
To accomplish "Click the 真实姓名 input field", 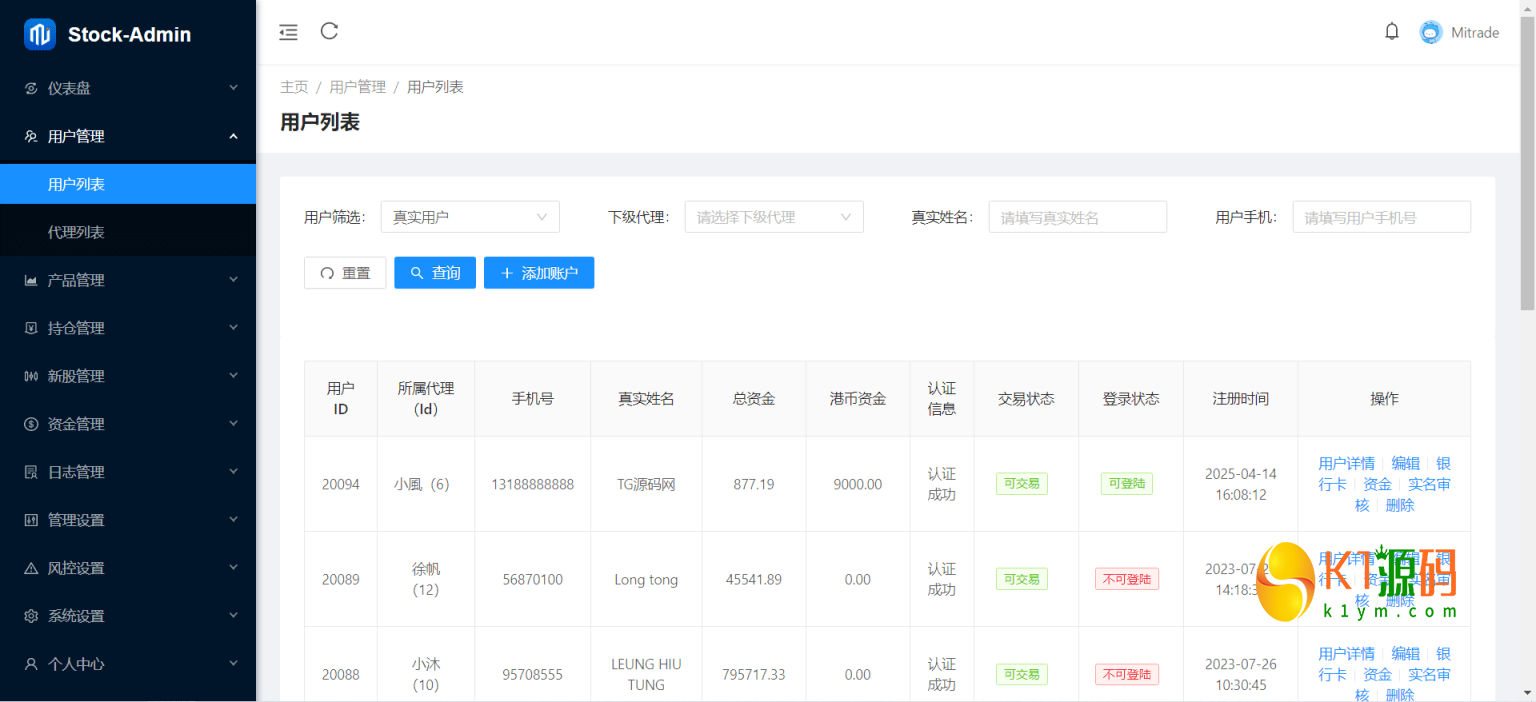I will tap(1077, 217).
